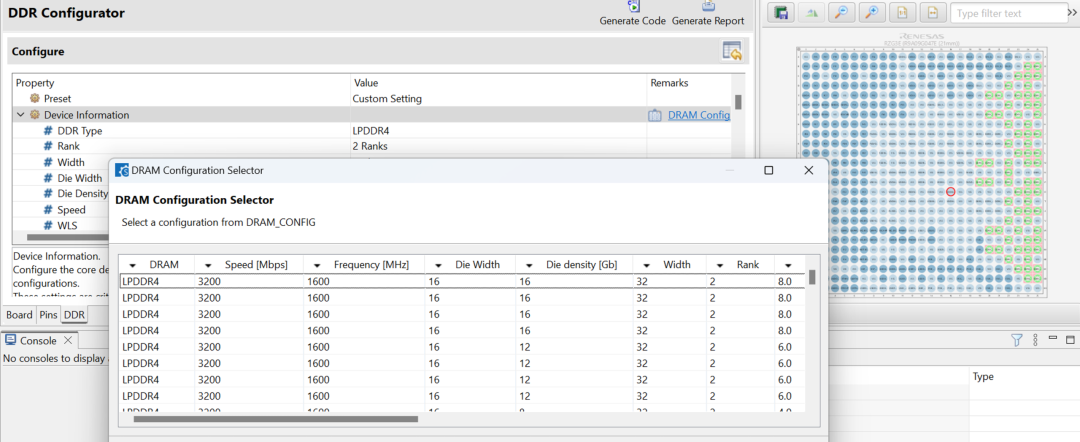Click the chip export icon in the package view toolbar
Viewport: 1080px width, 442px height.
[781, 12]
